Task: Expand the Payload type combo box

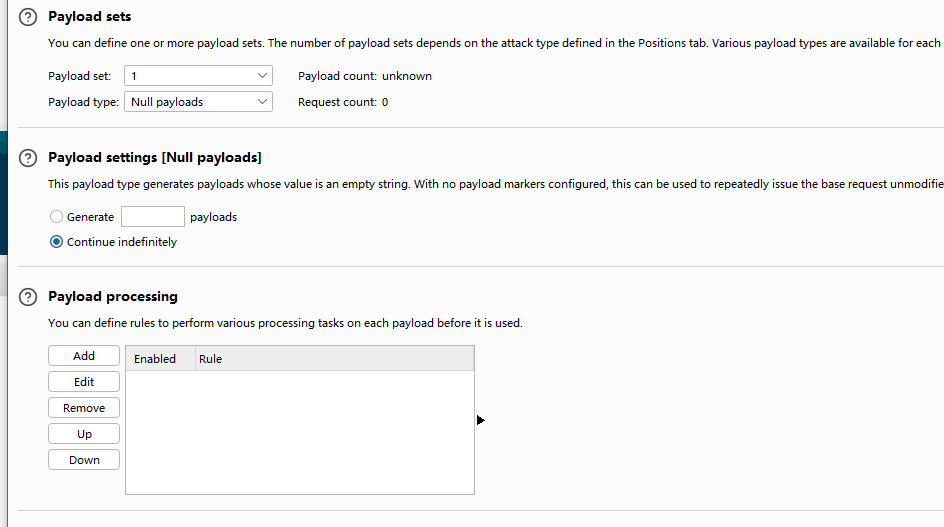Action: pos(198,102)
